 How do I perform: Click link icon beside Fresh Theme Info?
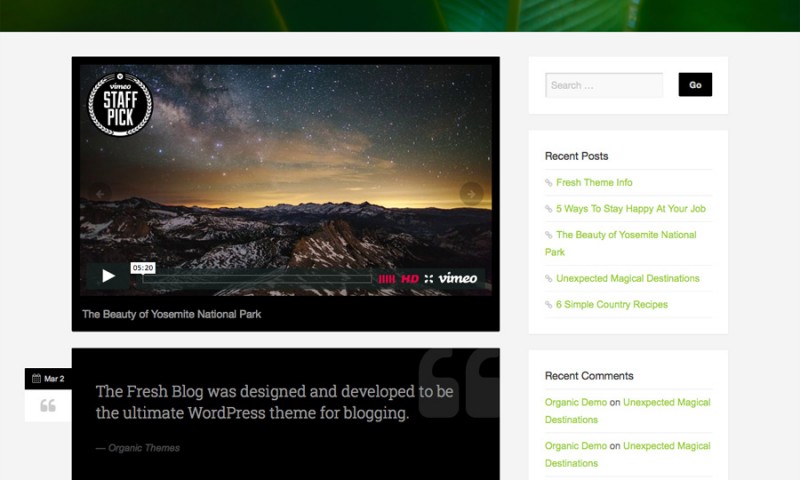point(548,183)
